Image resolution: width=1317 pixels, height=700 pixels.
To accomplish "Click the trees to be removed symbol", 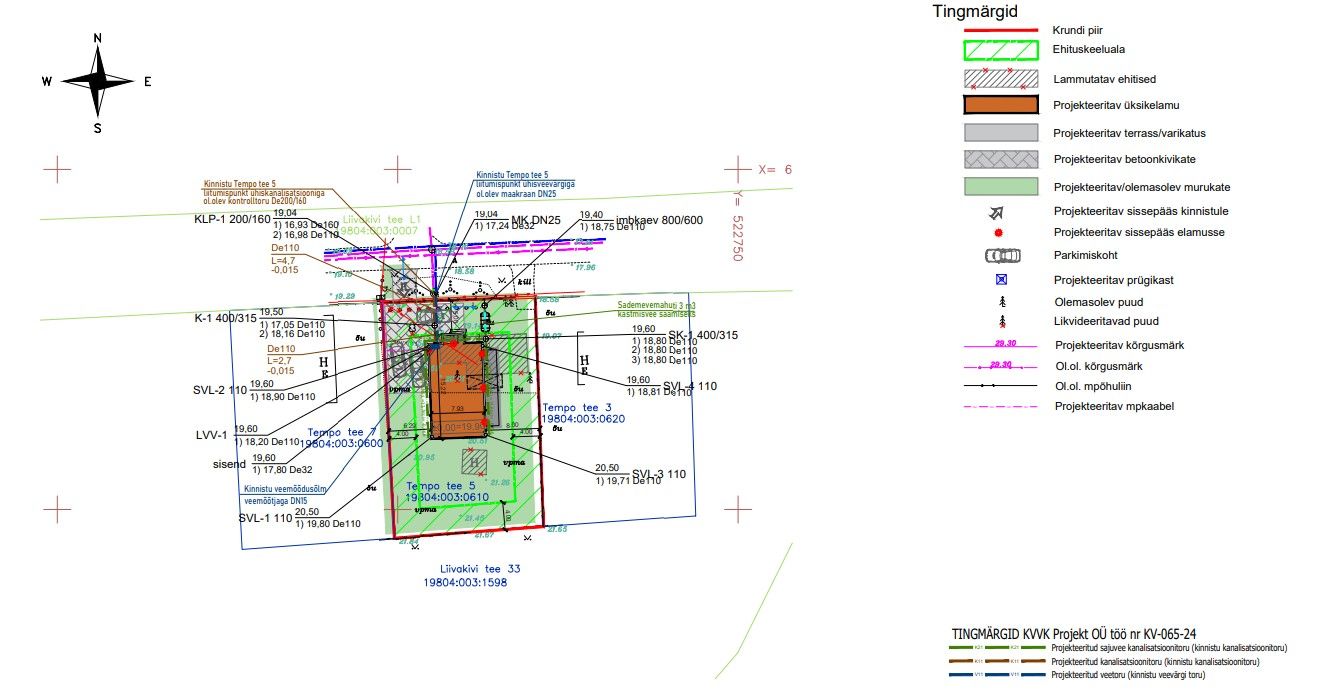I will pos(1002,322).
